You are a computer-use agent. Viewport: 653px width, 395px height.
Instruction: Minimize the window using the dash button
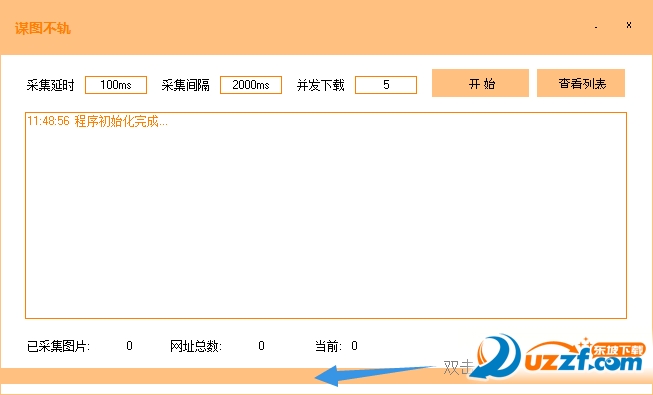[x=596, y=27]
